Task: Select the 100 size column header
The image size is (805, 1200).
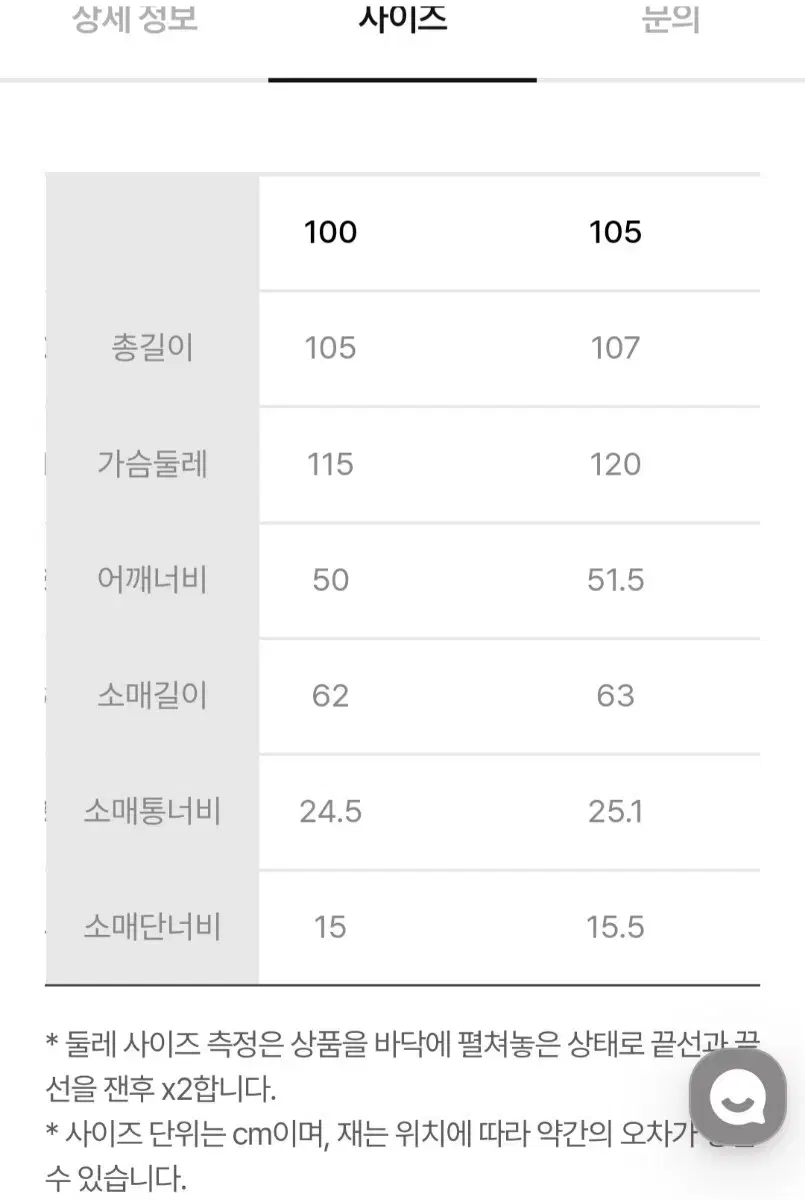Action: [x=330, y=232]
